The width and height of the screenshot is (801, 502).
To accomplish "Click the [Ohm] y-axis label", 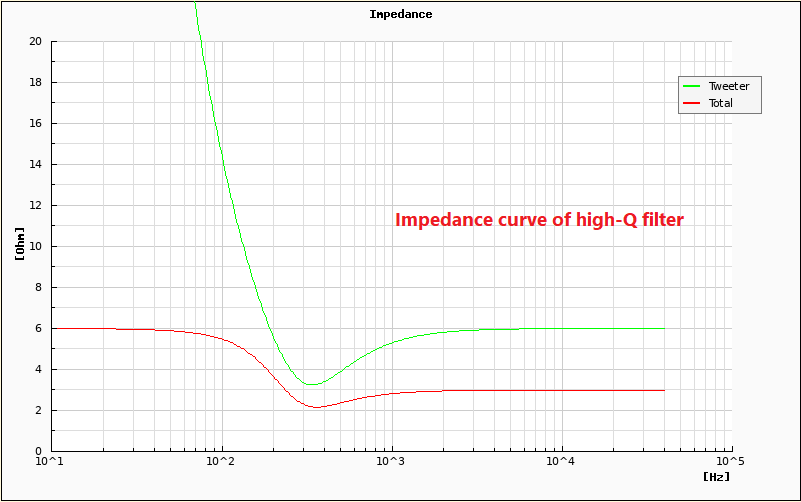I will click(20, 245).
